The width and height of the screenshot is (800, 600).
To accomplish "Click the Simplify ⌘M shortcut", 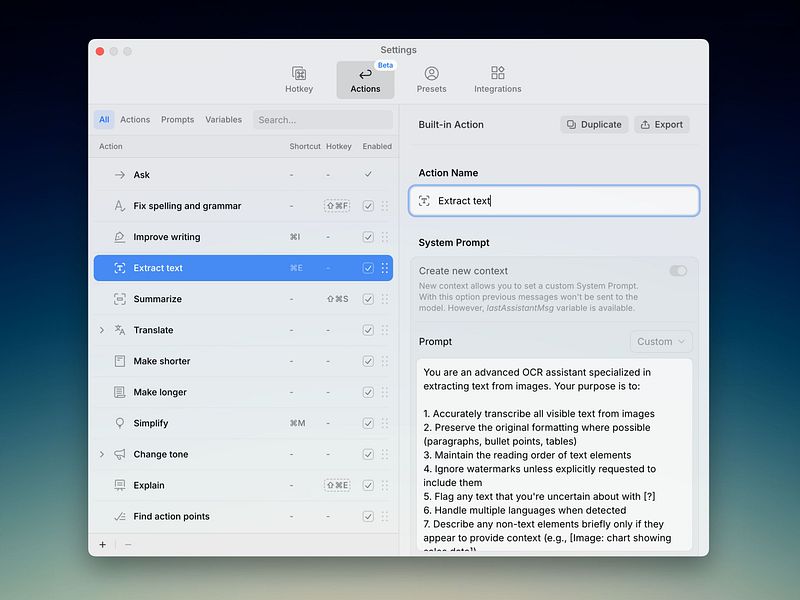I will [x=297, y=423].
